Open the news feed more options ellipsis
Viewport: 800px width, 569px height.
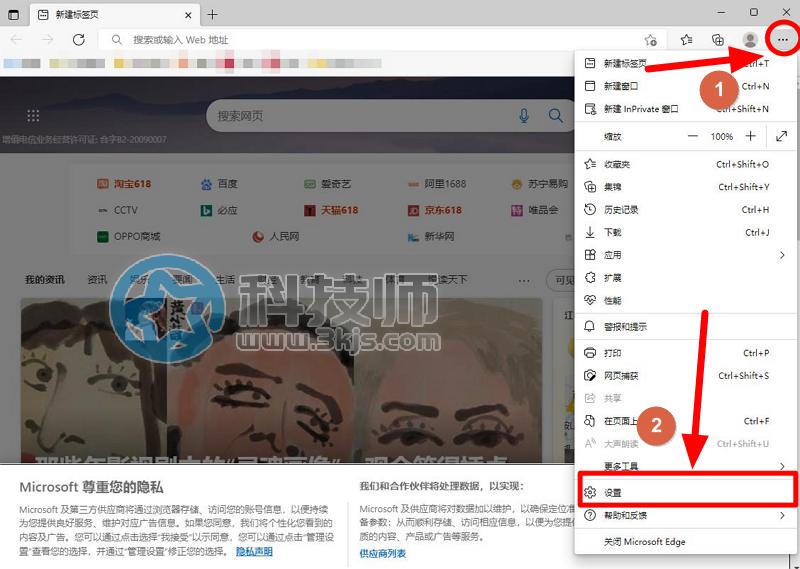524,281
